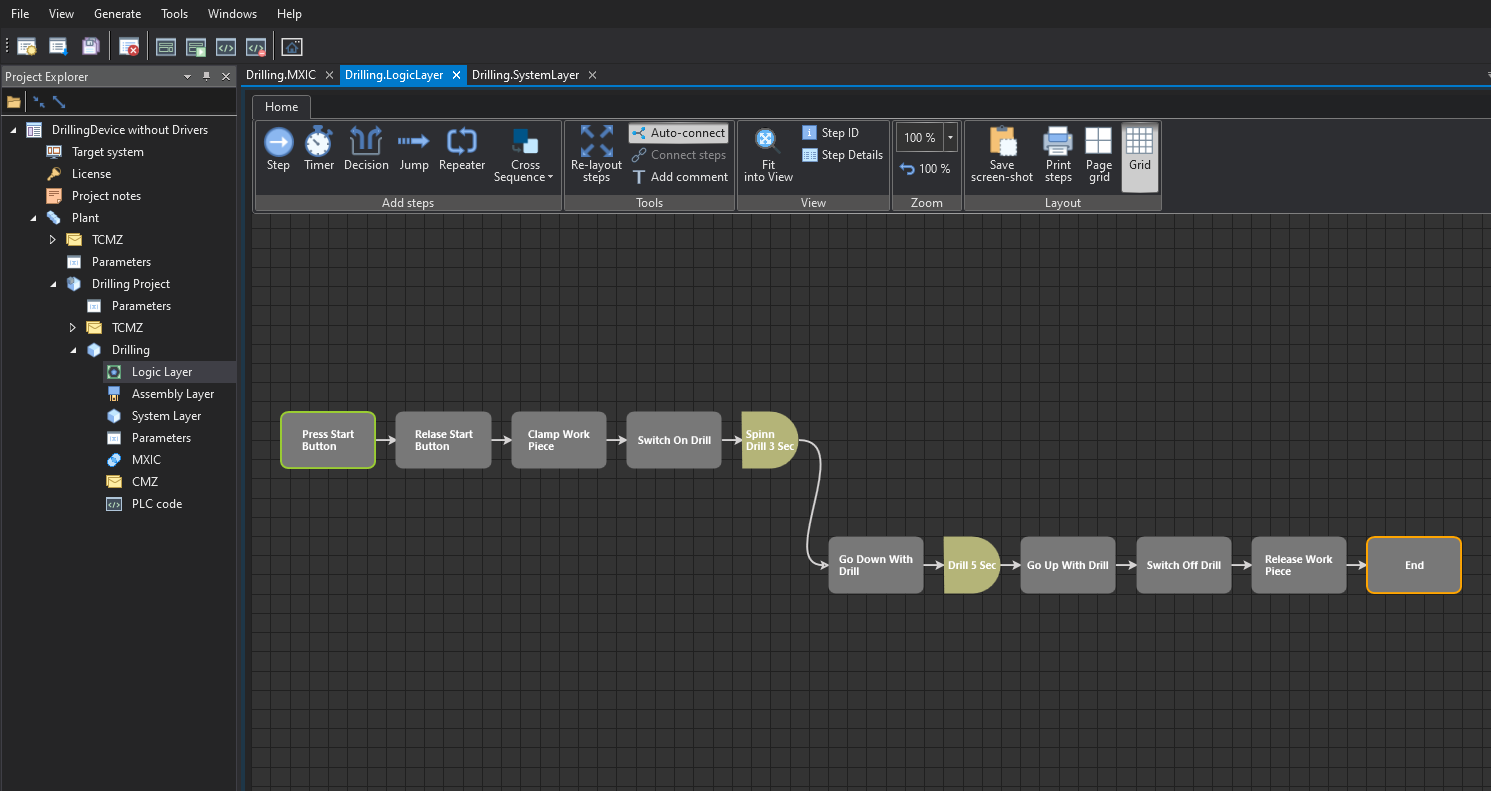Click Print steps
The height and width of the screenshot is (791, 1491).
(1058, 154)
